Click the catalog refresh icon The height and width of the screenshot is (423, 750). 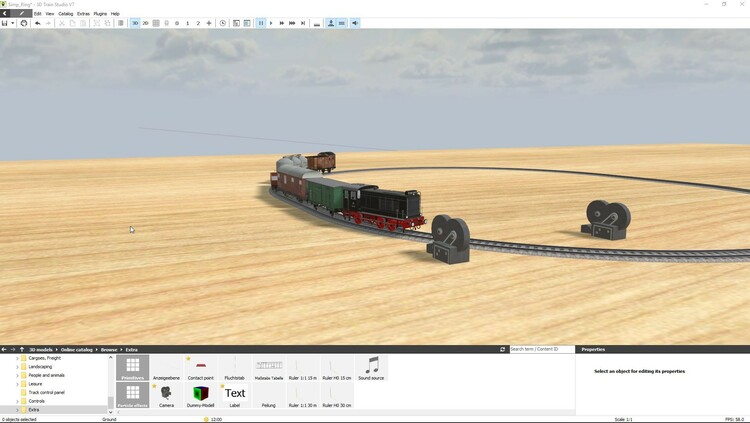click(x=502, y=349)
